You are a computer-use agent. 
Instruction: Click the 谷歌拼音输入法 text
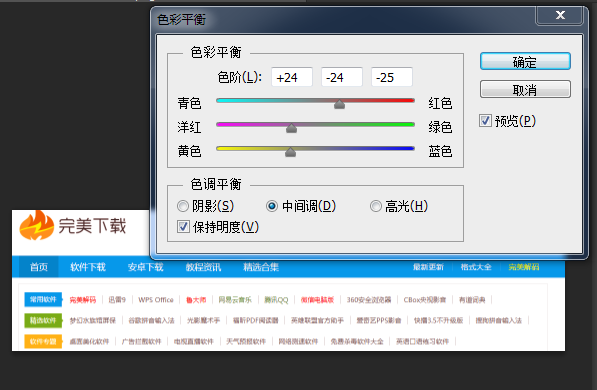[151, 320]
